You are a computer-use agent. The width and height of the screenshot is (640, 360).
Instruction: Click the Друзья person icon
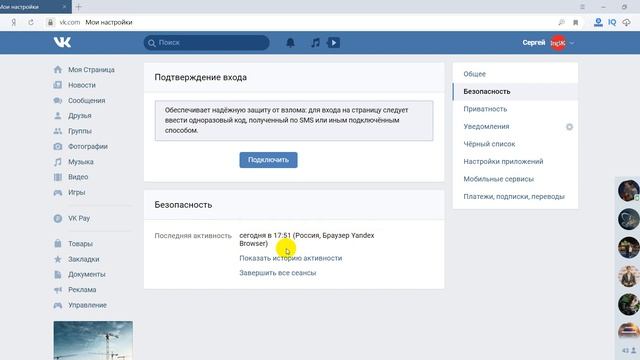[58, 116]
